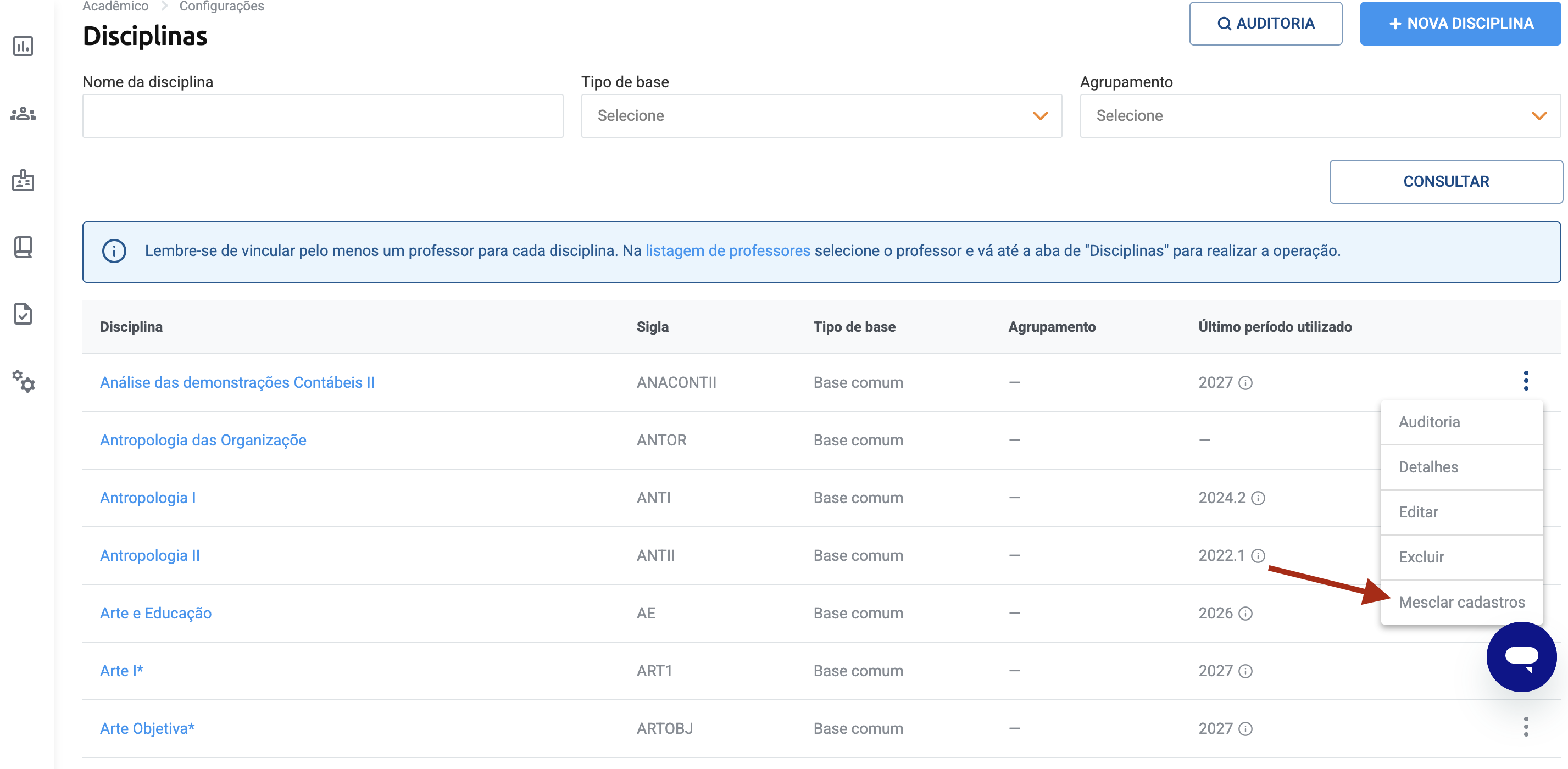Open three-dot menu for Análise das demonstrações Contábeis II
The width and height of the screenshot is (1568, 769).
pyautogui.click(x=1525, y=381)
